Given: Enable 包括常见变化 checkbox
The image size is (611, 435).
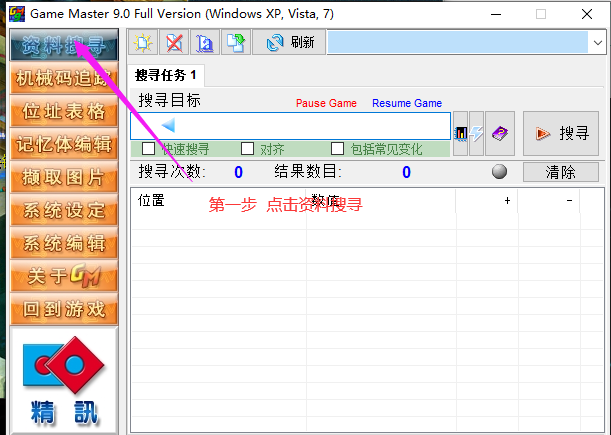Looking at the screenshot, I should tap(337, 149).
